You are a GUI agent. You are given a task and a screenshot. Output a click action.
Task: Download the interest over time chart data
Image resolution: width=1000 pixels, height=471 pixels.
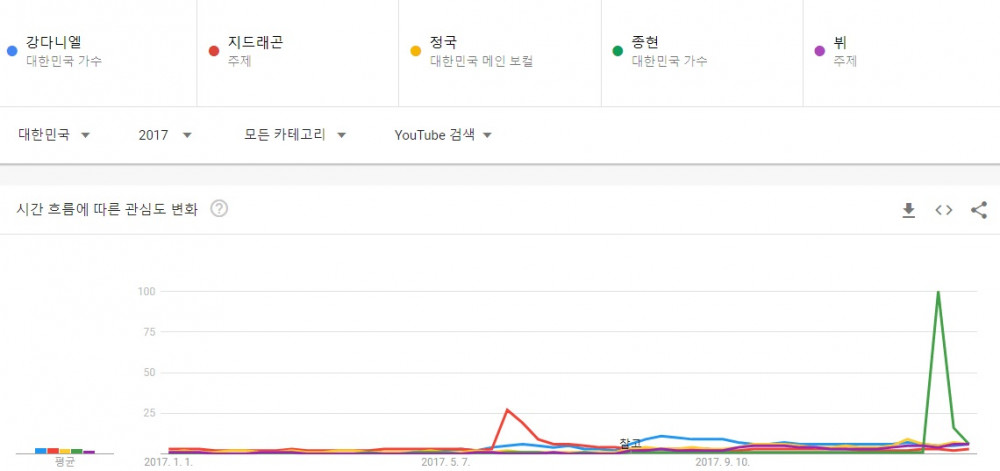tap(908, 210)
